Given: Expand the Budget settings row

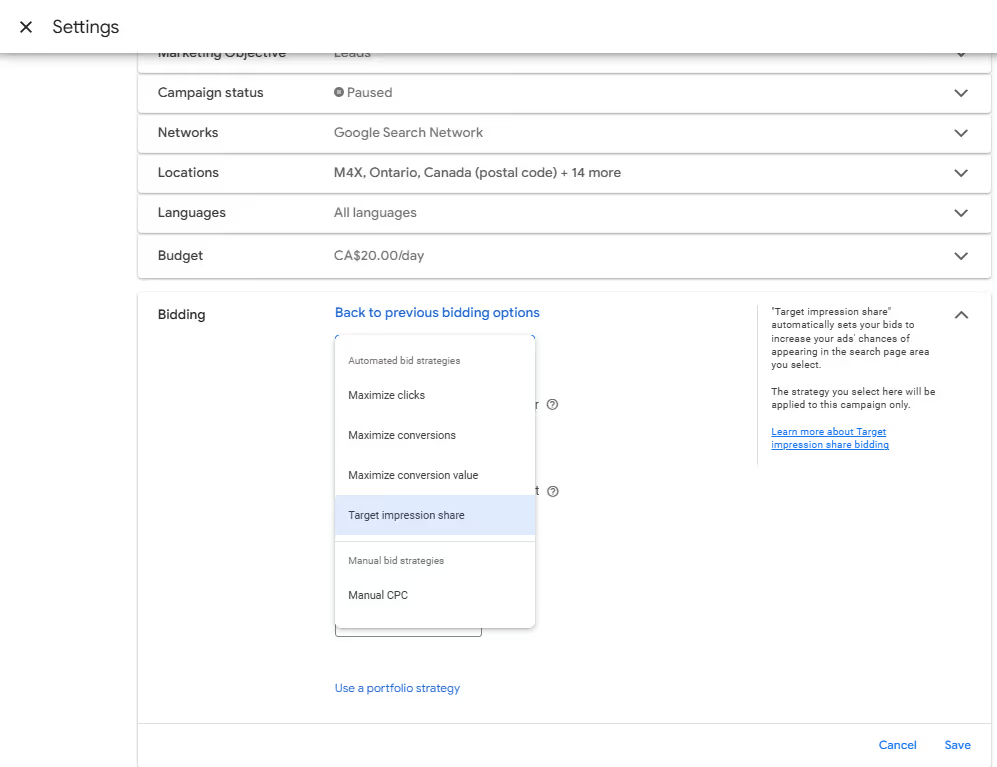Looking at the screenshot, I should [x=960, y=256].
